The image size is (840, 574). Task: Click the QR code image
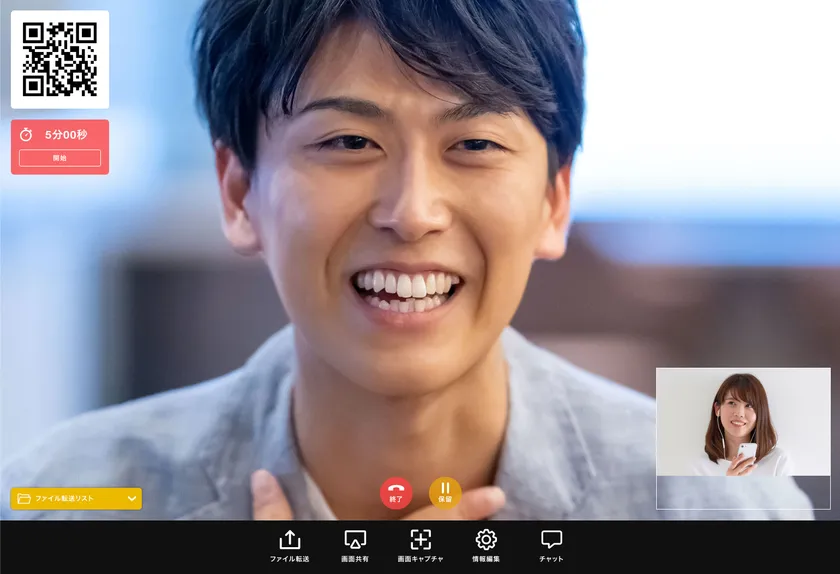[60, 59]
